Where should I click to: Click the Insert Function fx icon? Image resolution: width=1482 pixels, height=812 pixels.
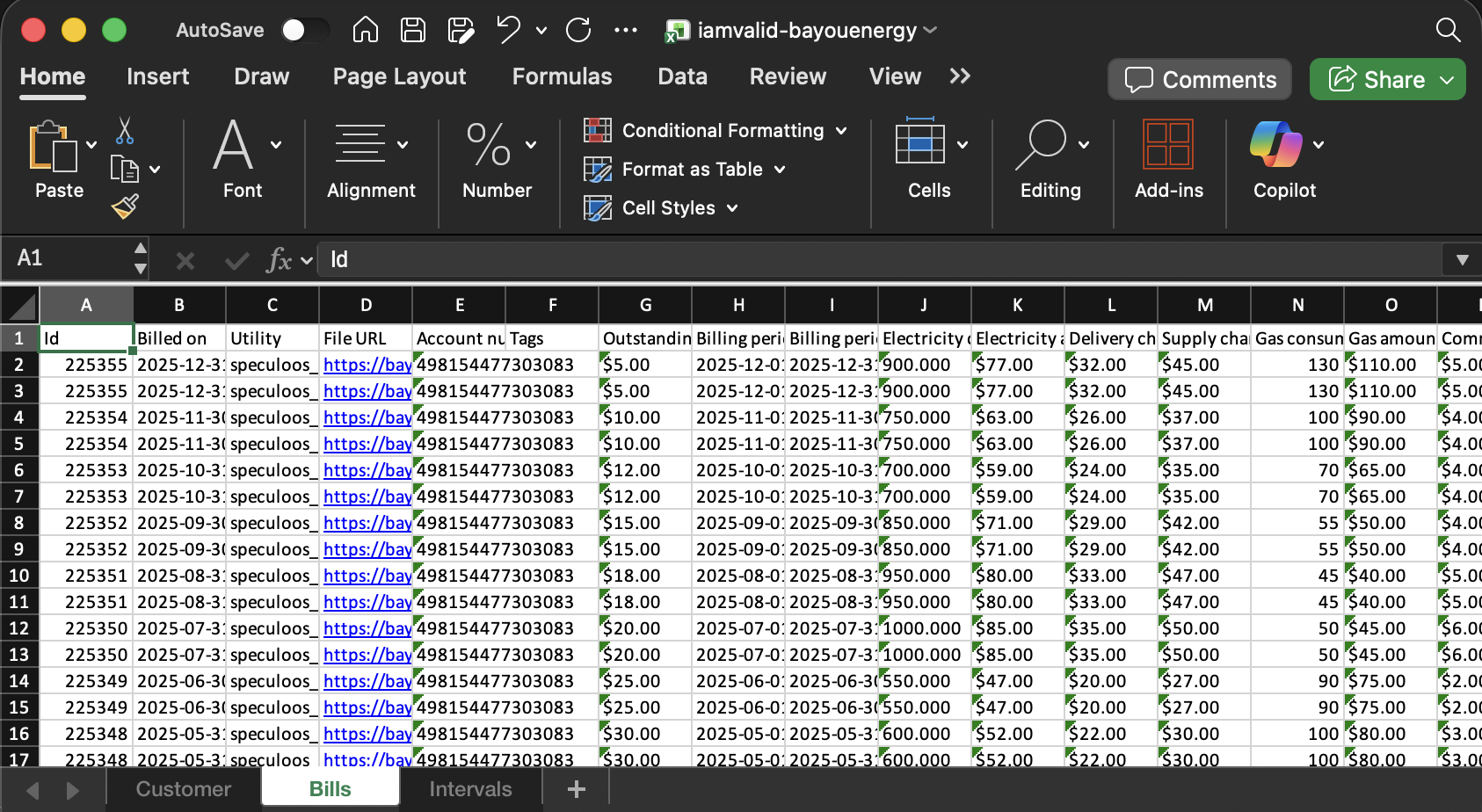280,260
